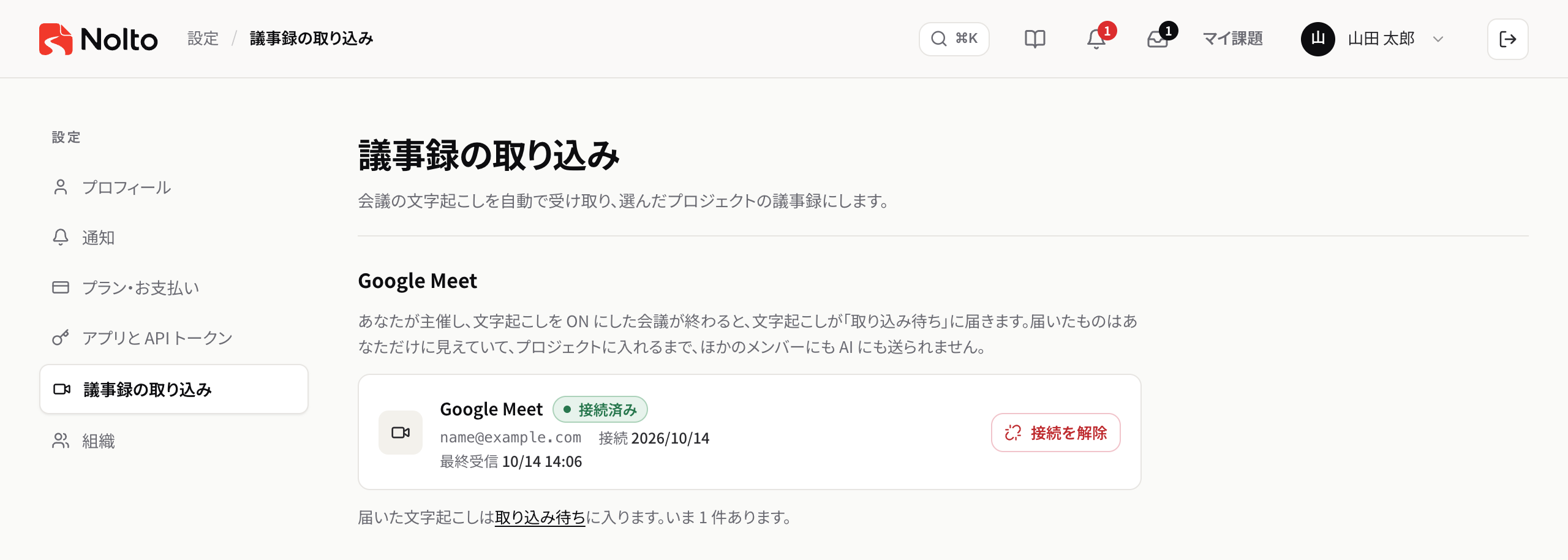Click the video camera icon in Google Meet card
1568x560 pixels.
coord(401,433)
